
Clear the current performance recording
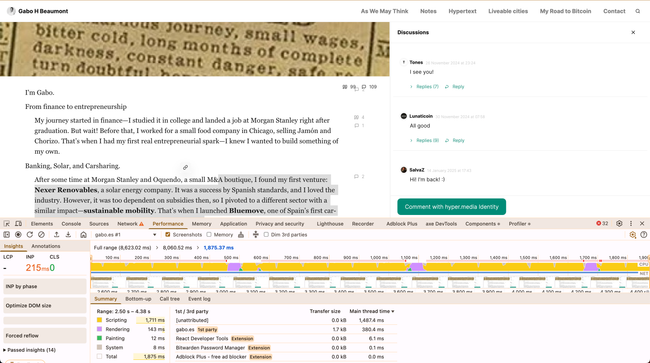[41, 235]
